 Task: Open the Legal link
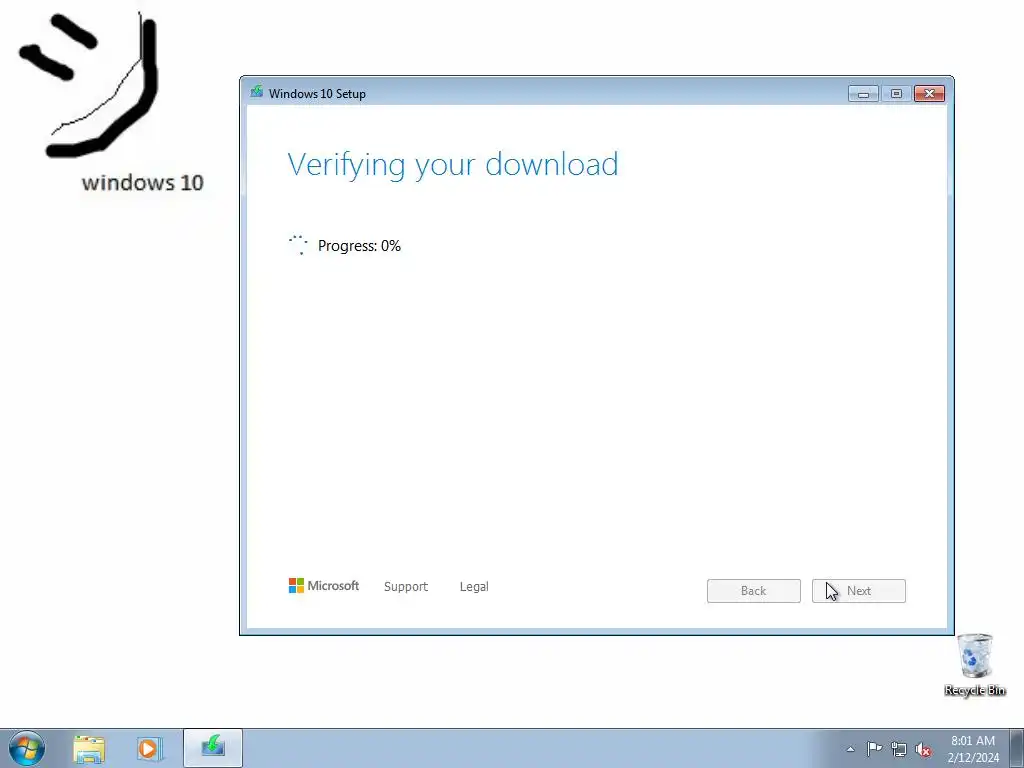coord(474,586)
